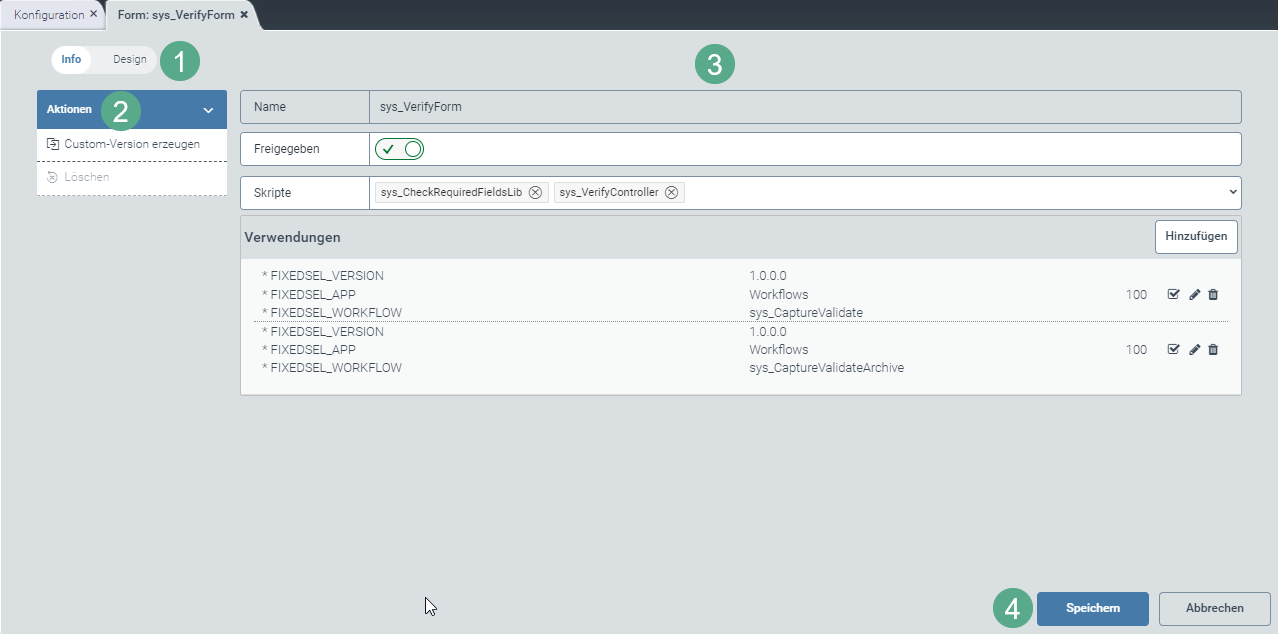
Task: Open the Konfiguration tab
Action: pos(48,15)
